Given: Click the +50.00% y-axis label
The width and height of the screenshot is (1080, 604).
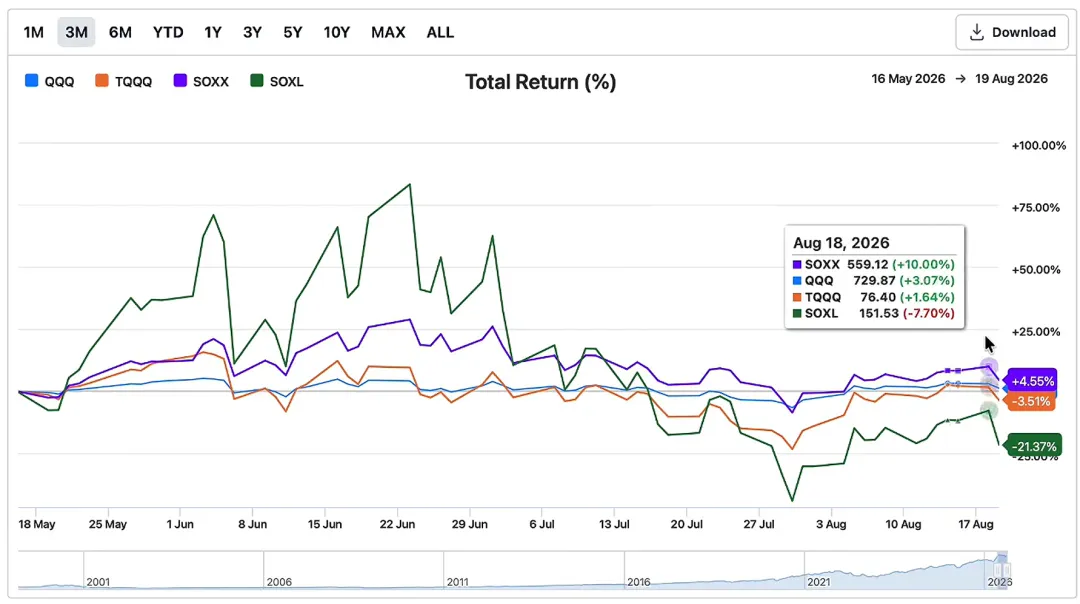Looking at the screenshot, I should 1036,270.
